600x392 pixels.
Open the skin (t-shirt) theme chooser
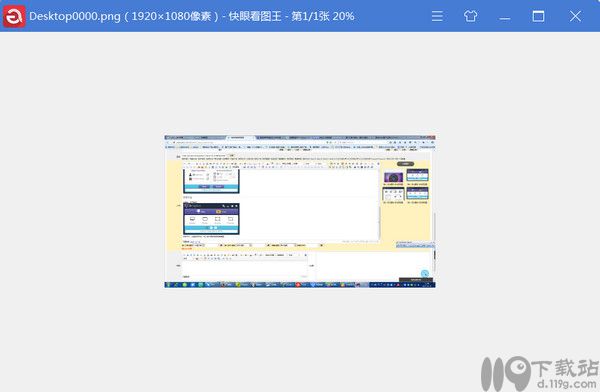click(470, 16)
